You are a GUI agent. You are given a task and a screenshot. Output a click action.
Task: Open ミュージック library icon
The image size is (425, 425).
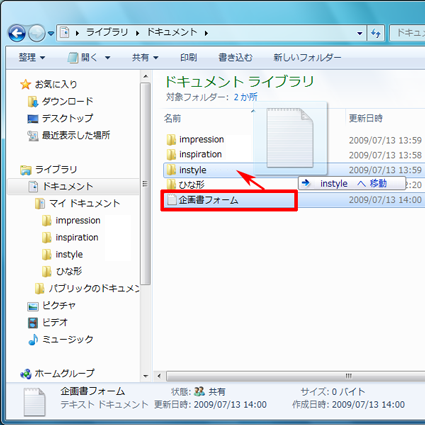[33, 340]
